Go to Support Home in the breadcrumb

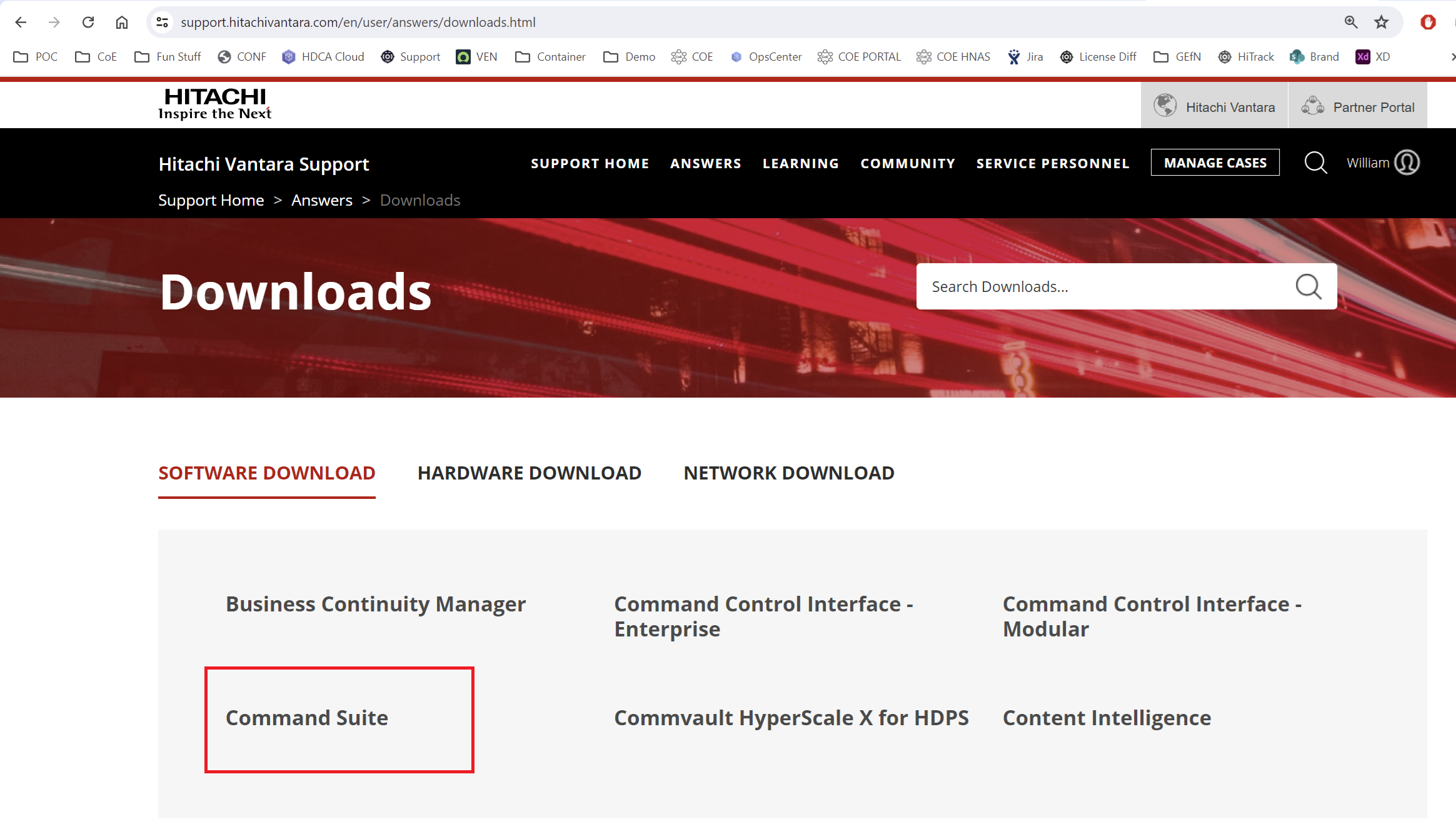(211, 201)
